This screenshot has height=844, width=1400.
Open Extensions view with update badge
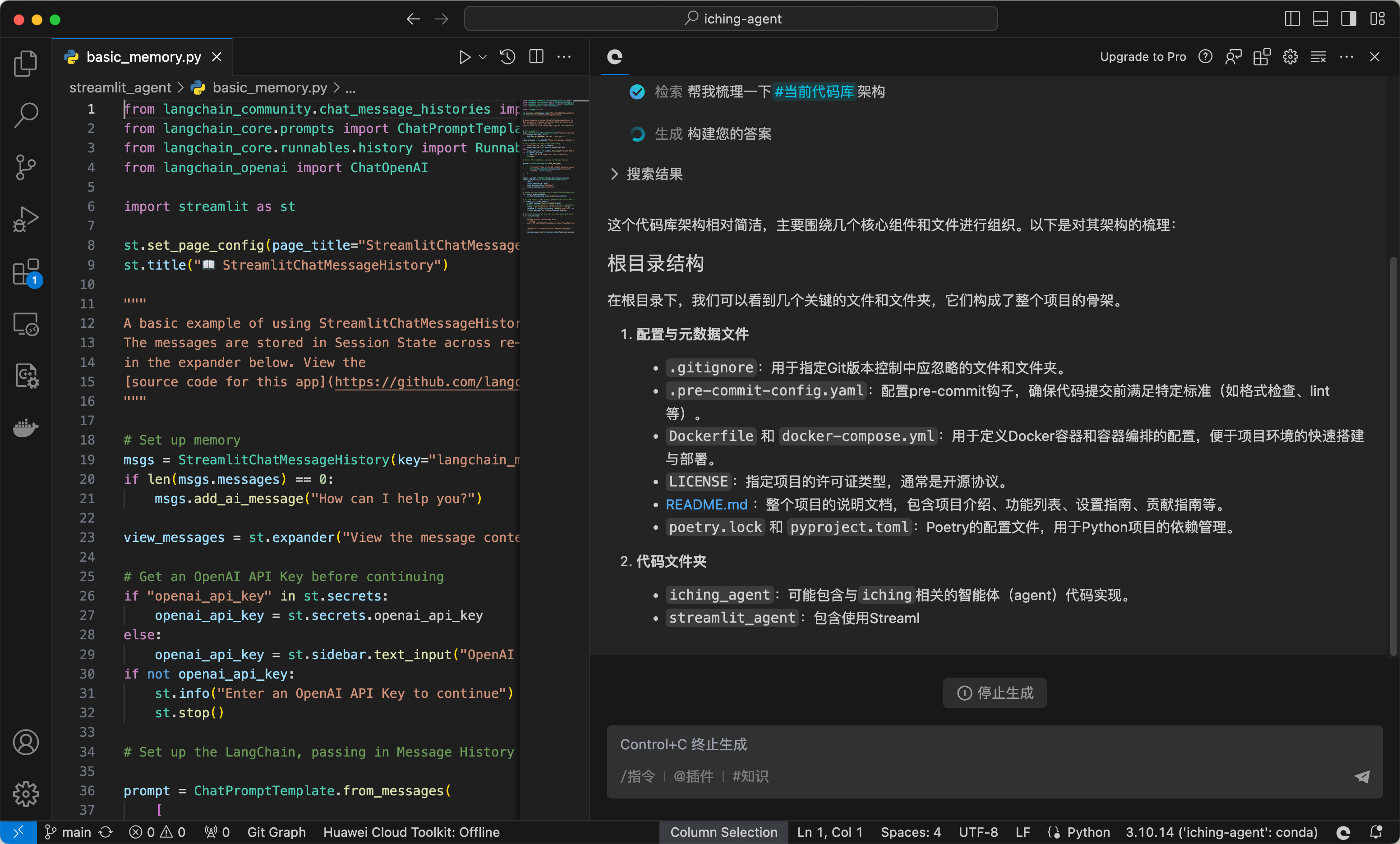[x=26, y=273]
